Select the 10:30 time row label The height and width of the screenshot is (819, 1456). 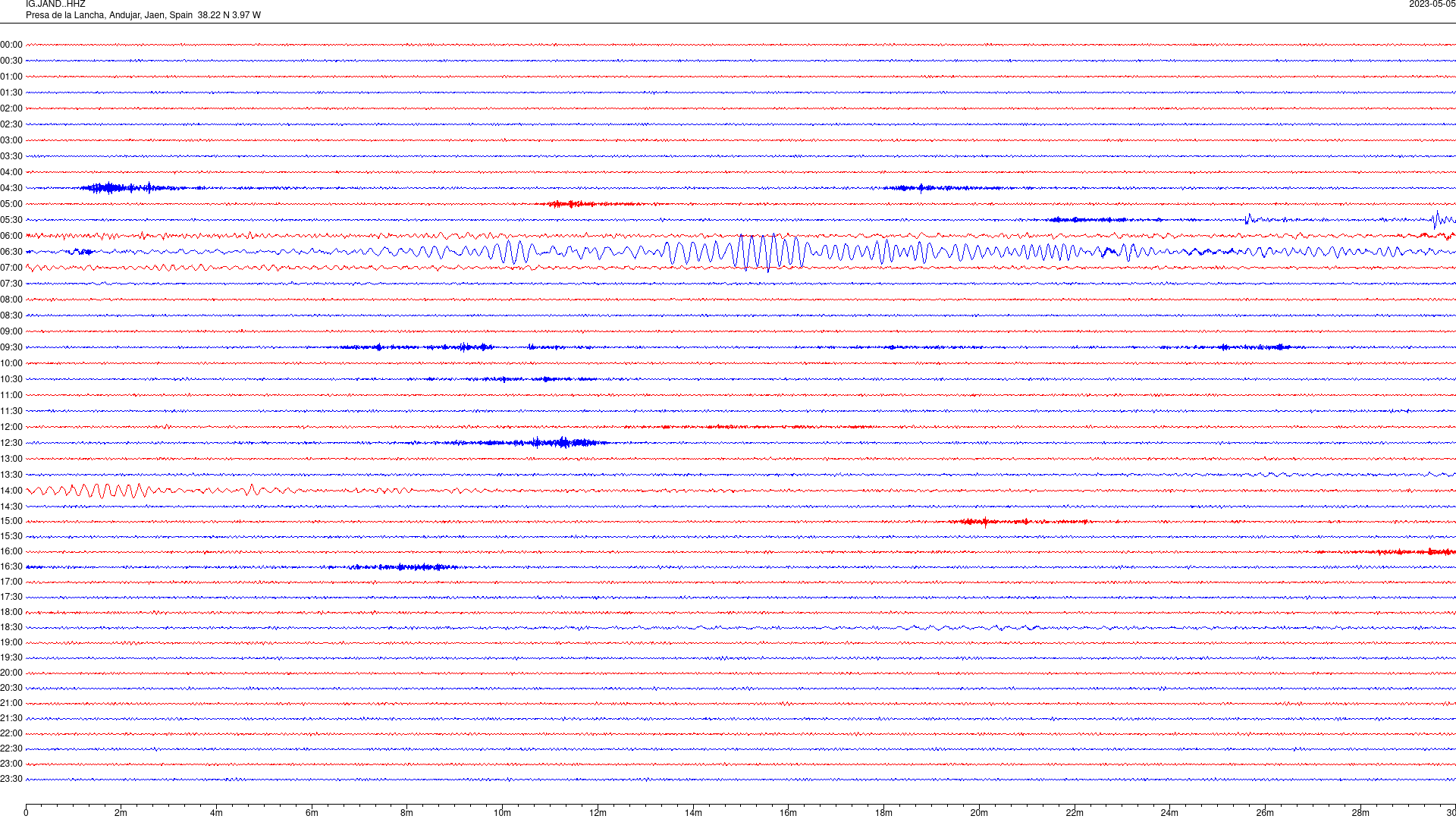11,379
